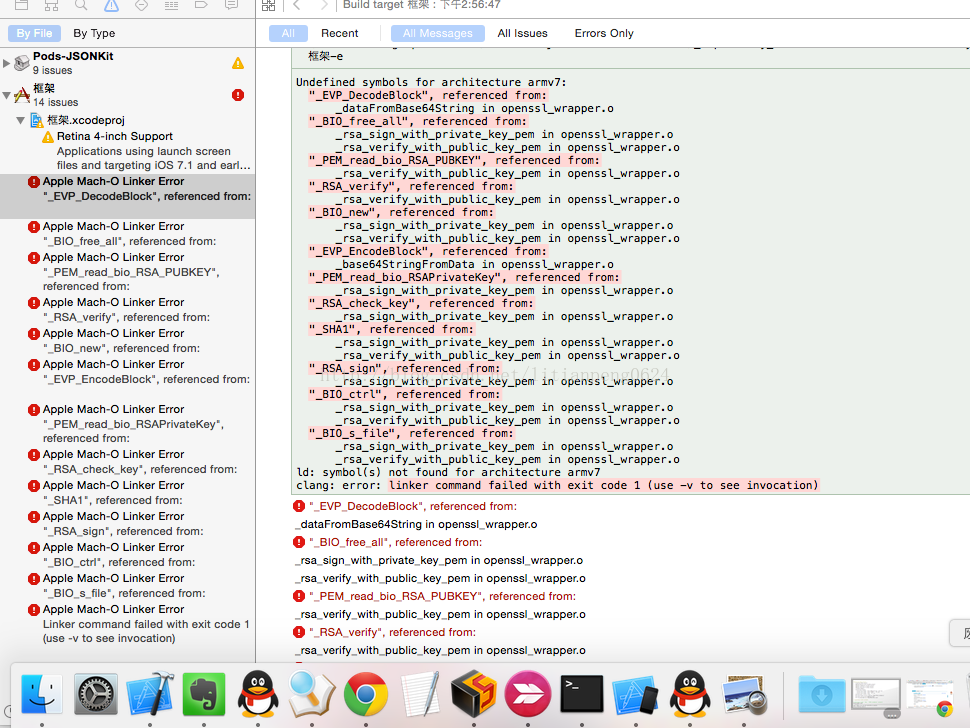Open Evernote from the dock
This screenshot has width=970, height=728.
204,694
